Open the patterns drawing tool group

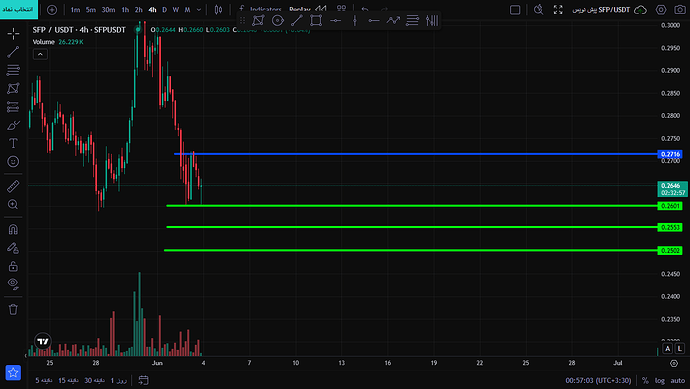click(13, 88)
